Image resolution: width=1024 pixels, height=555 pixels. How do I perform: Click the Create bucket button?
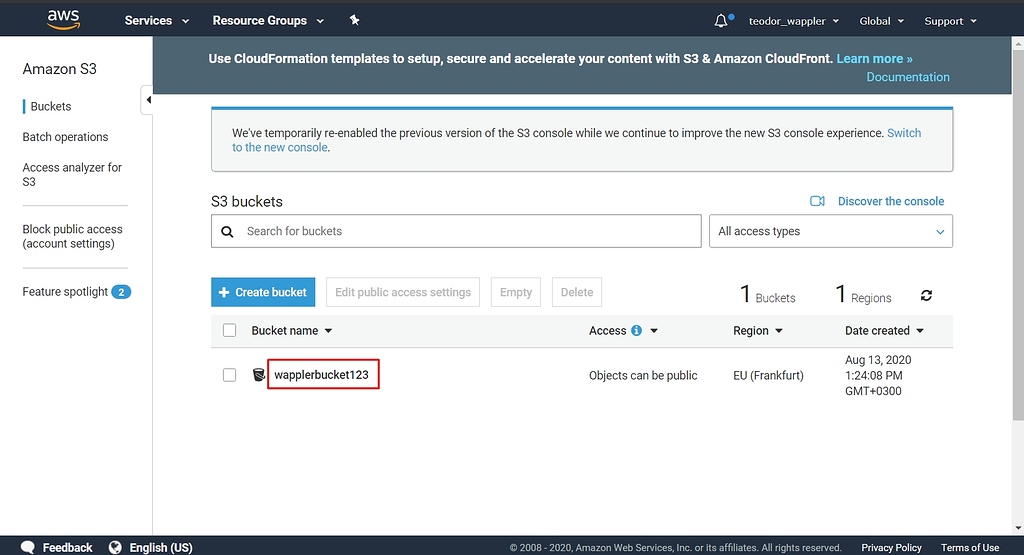tap(263, 292)
